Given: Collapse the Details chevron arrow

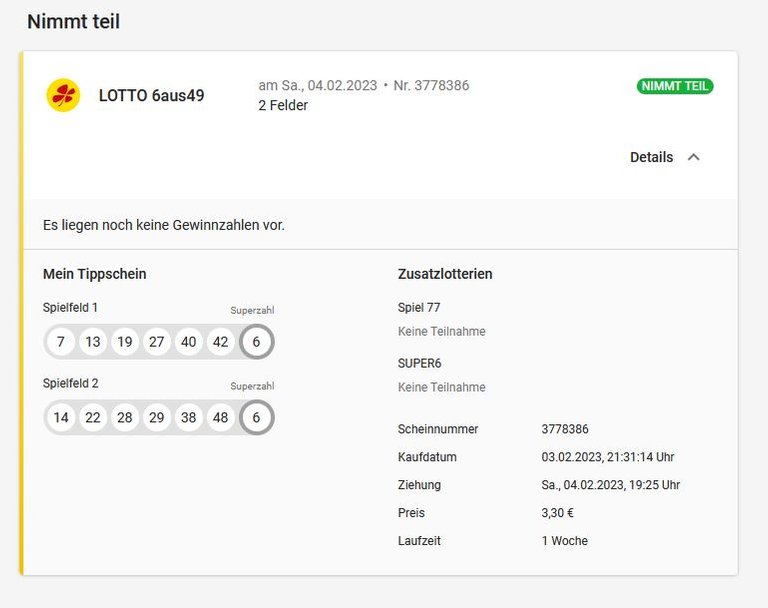Looking at the screenshot, I should [x=694, y=157].
